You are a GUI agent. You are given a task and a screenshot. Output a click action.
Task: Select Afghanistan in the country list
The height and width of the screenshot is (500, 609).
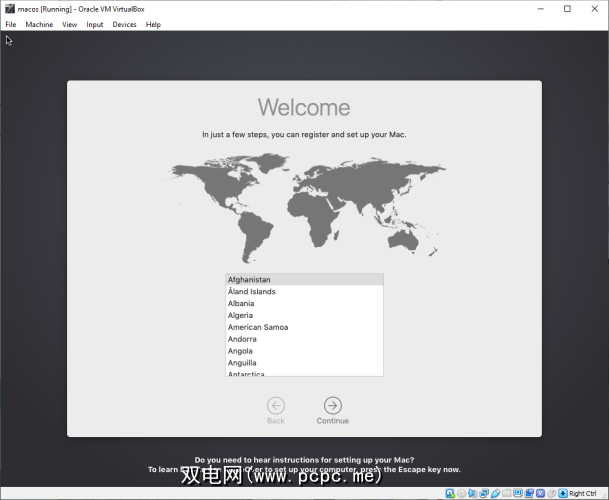pyautogui.click(x=249, y=280)
